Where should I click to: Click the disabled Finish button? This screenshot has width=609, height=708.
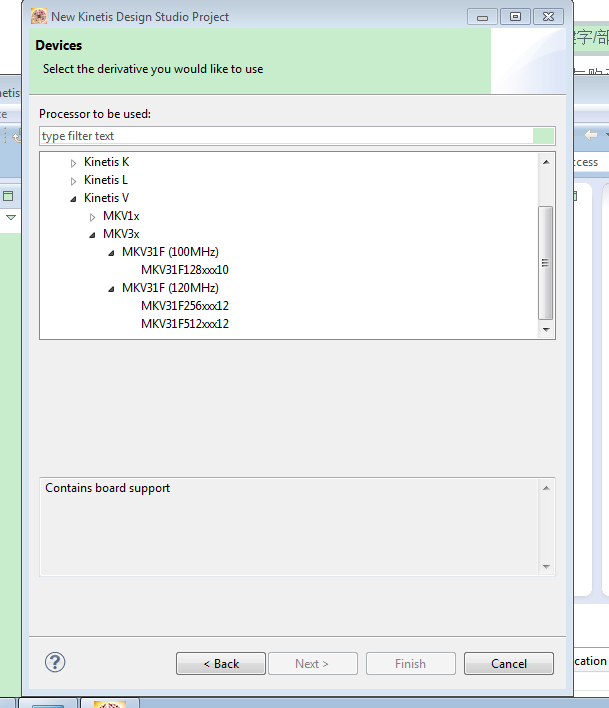(x=410, y=663)
